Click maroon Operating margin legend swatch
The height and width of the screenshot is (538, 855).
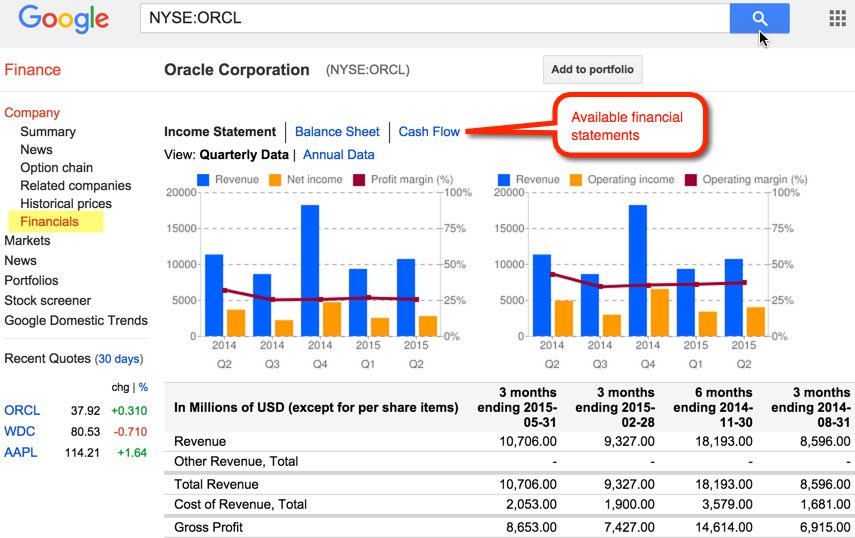point(691,180)
